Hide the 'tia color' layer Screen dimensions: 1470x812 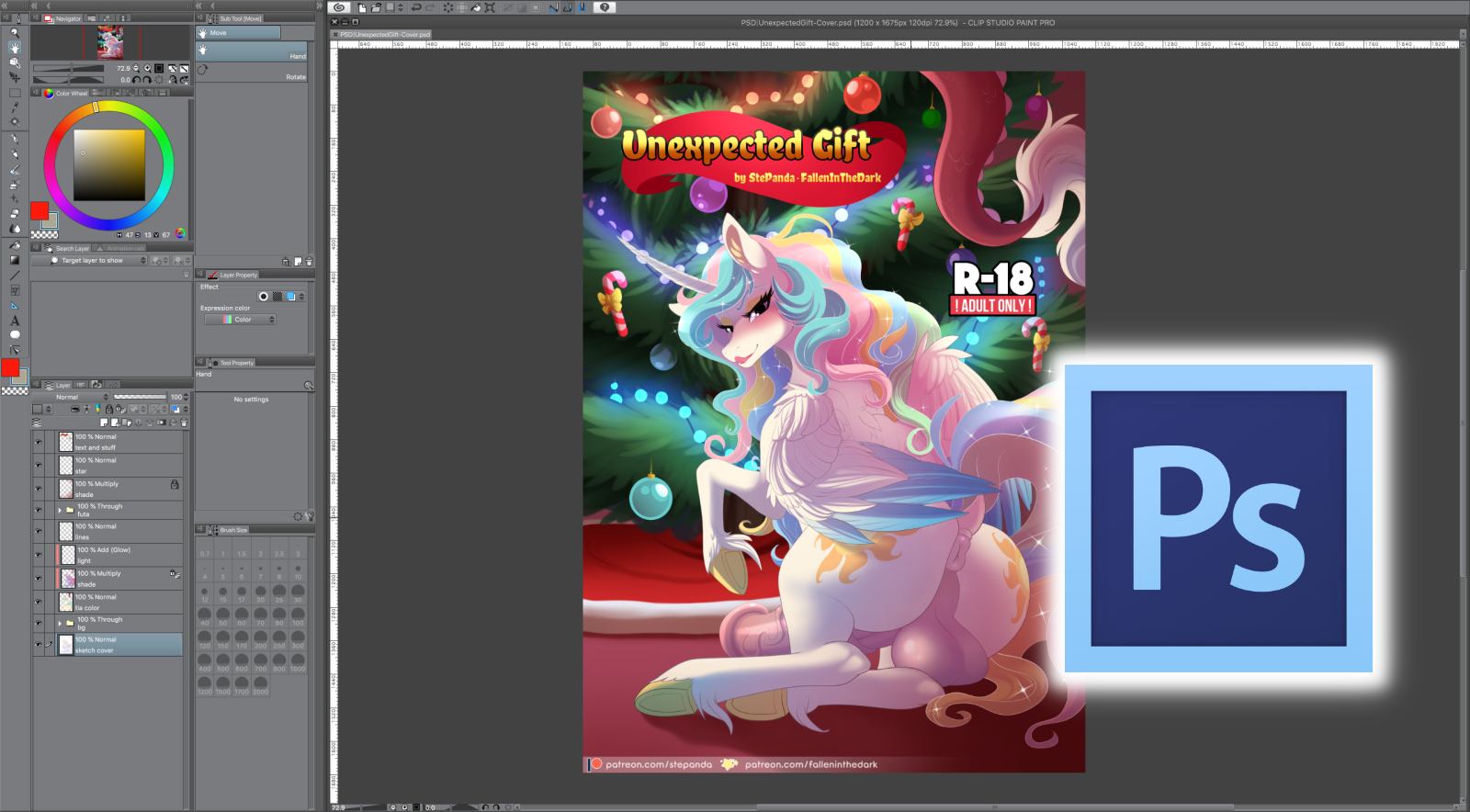(39, 602)
